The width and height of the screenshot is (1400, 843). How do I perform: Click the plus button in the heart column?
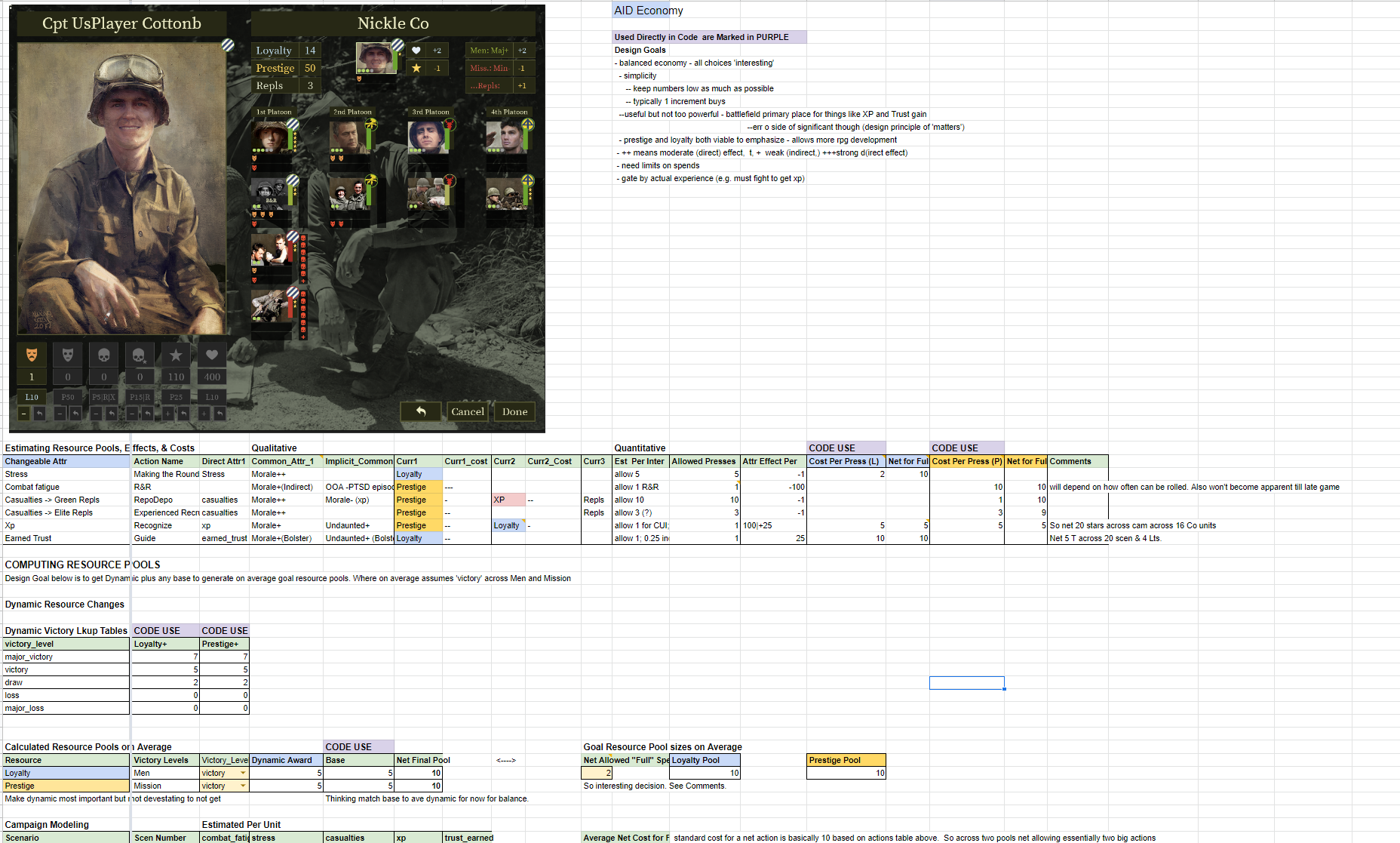[204, 413]
